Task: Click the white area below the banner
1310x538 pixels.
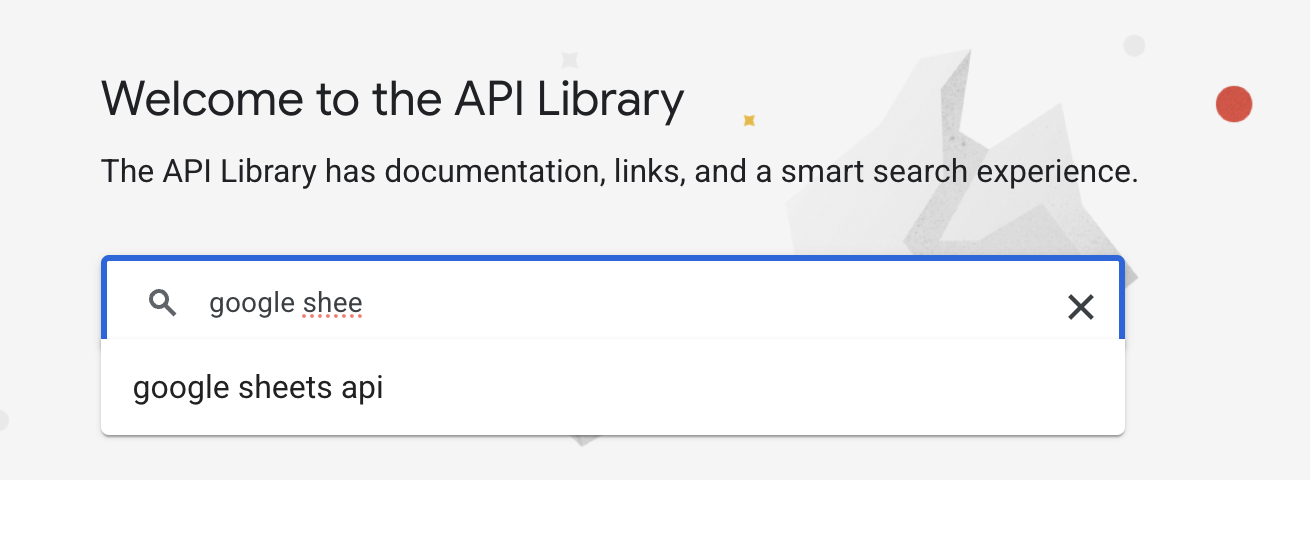Action: [x=655, y=509]
